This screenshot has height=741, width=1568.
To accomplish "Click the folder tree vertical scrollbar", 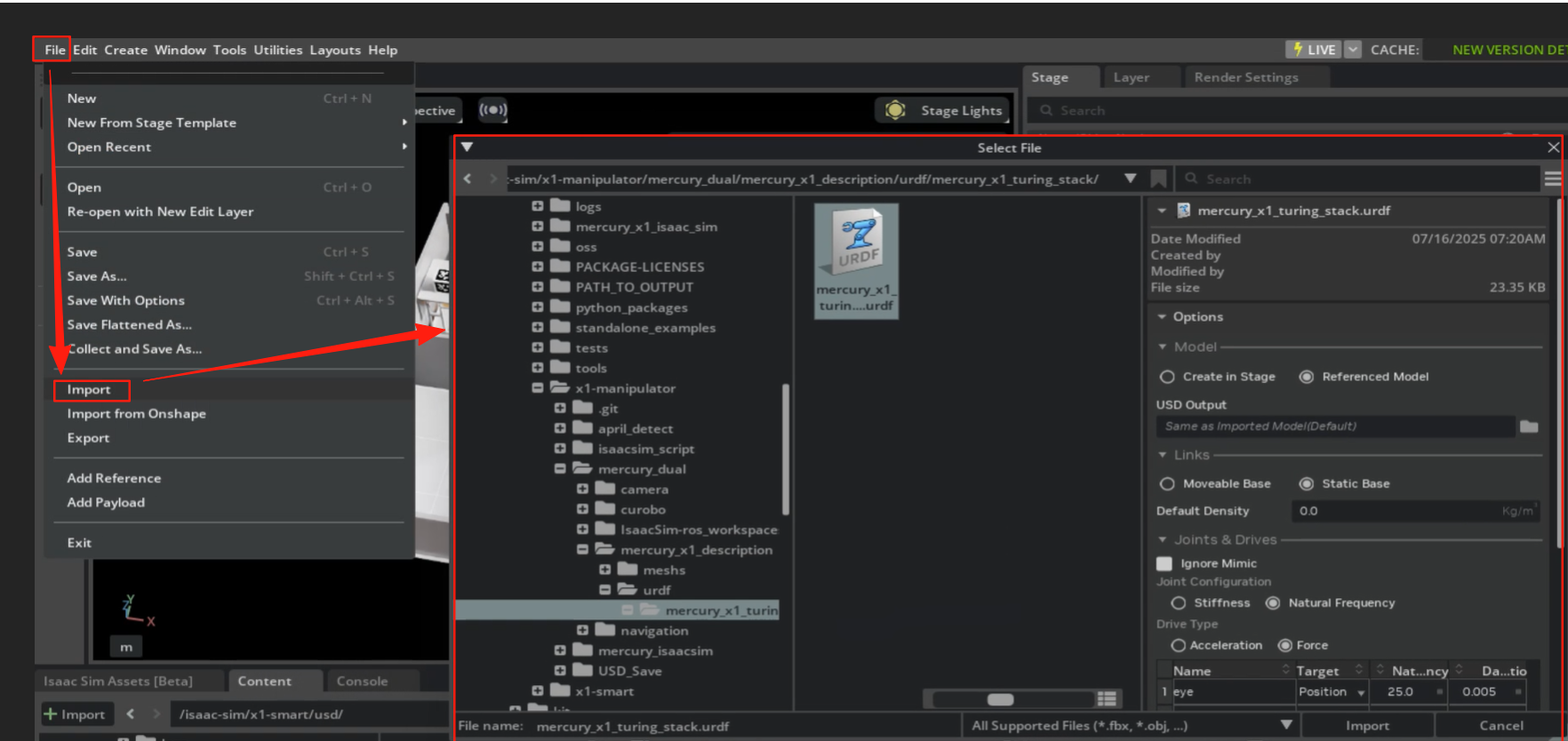I will tap(786, 449).
